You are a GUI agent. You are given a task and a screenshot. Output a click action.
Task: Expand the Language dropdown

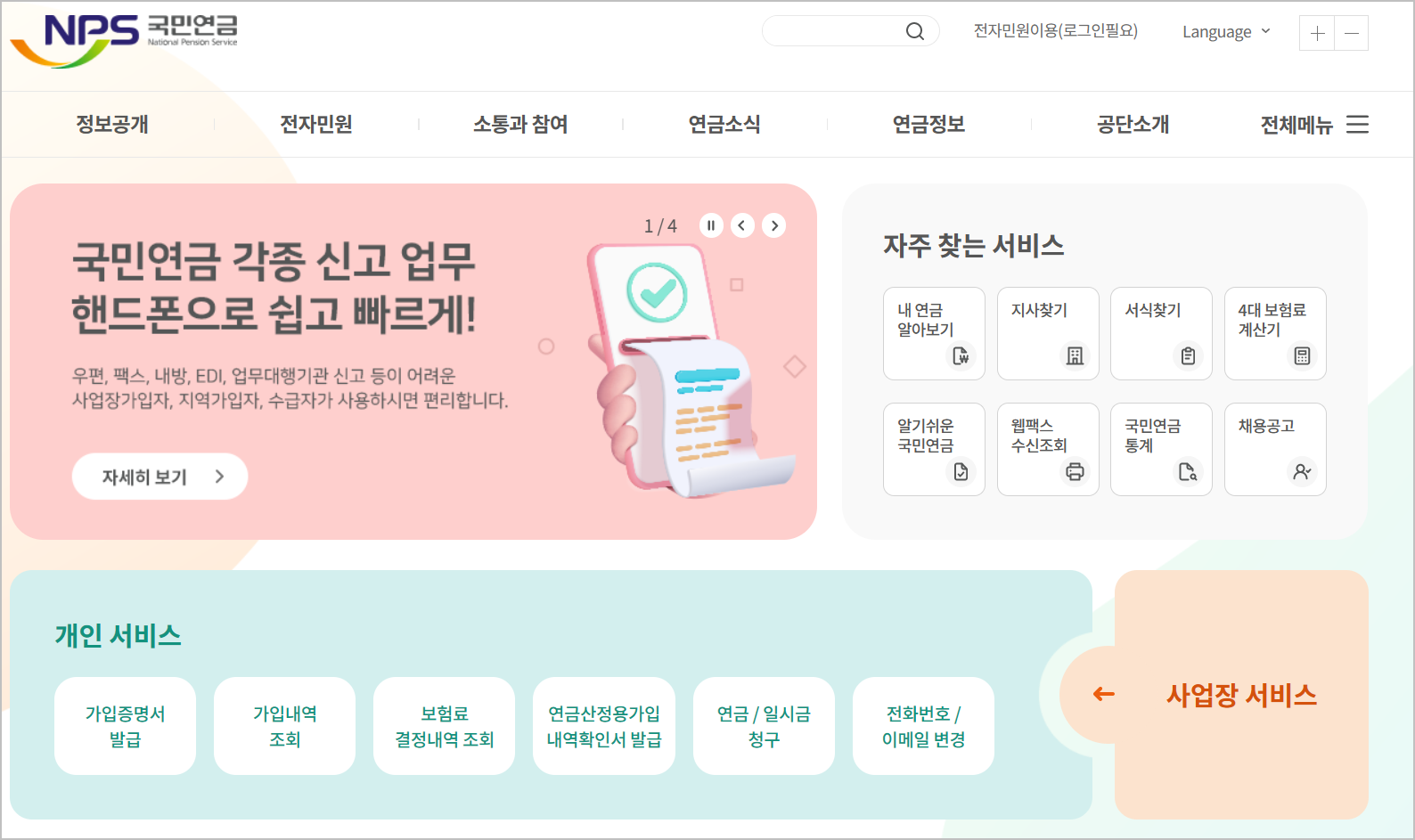(1226, 32)
